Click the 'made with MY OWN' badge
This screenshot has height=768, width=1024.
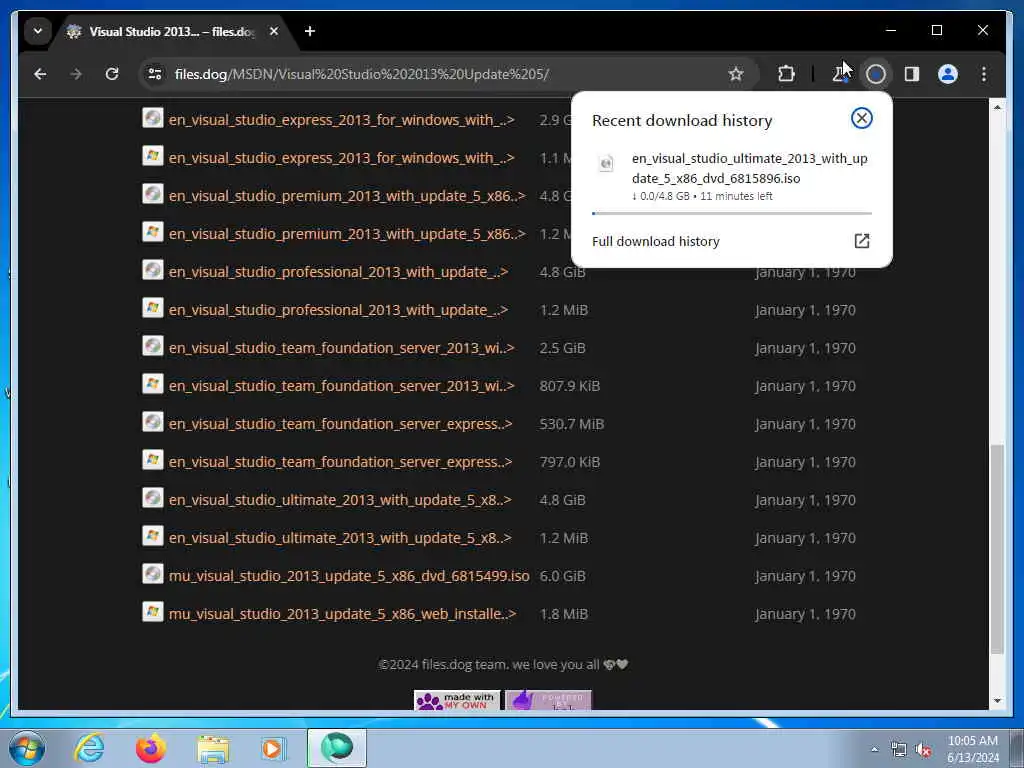coord(457,701)
